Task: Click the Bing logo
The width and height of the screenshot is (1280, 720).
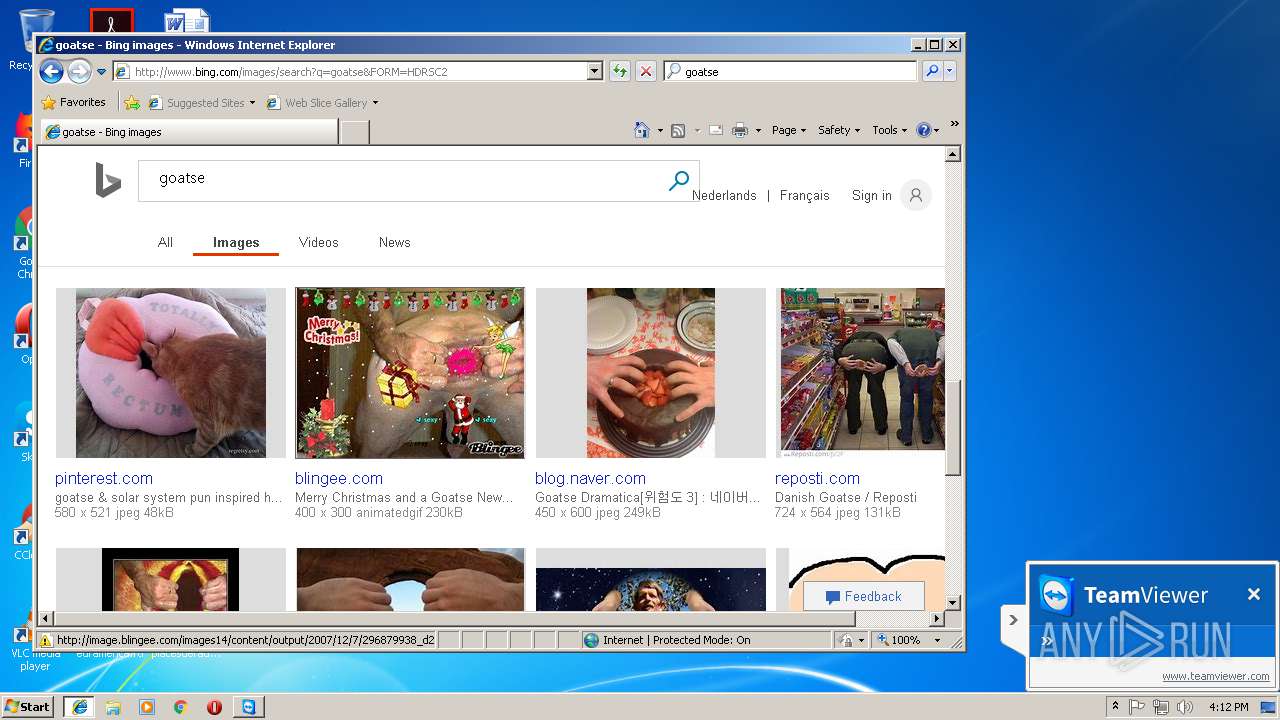Action: 108,181
